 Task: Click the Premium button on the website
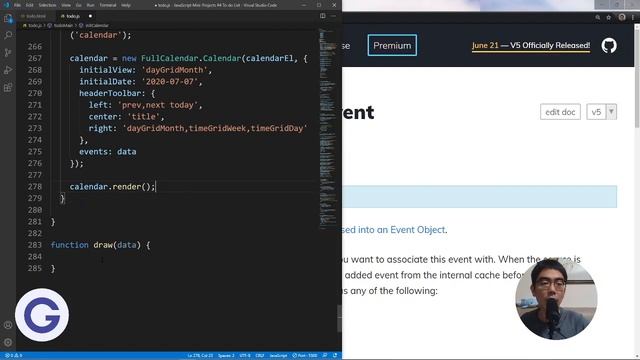tap(392, 45)
